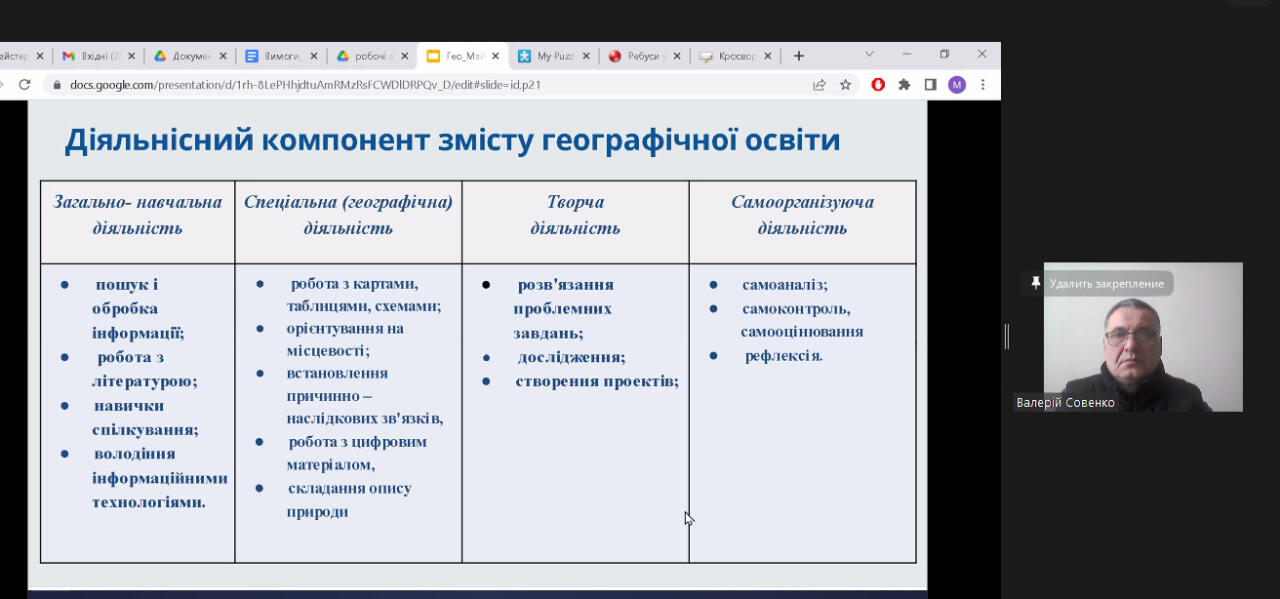Switch to the Gmail Вхідні tab
This screenshot has width=1280, height=599.
click(x=92, y=56)
